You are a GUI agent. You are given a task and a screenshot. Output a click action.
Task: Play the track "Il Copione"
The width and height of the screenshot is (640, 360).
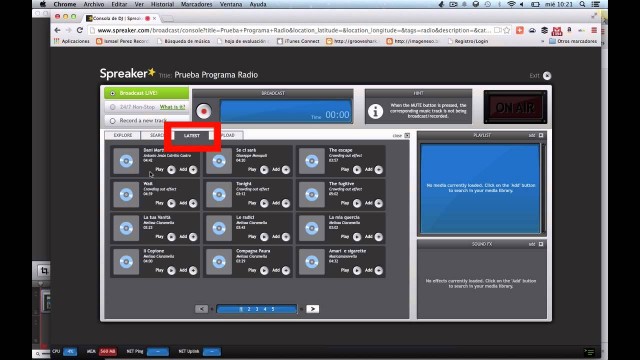171,270
